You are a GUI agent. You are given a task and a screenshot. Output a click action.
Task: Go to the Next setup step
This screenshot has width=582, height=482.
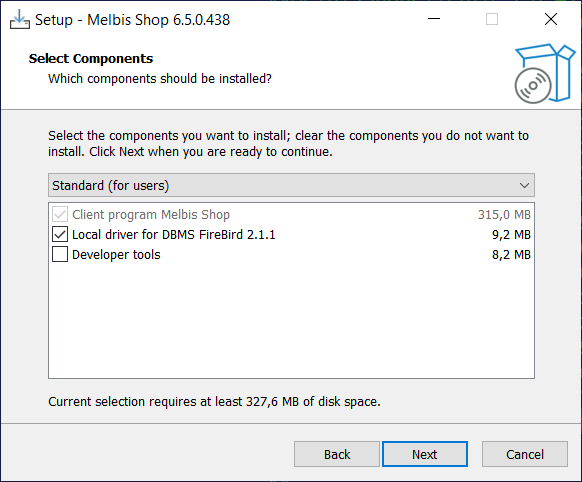click(425, 454)
